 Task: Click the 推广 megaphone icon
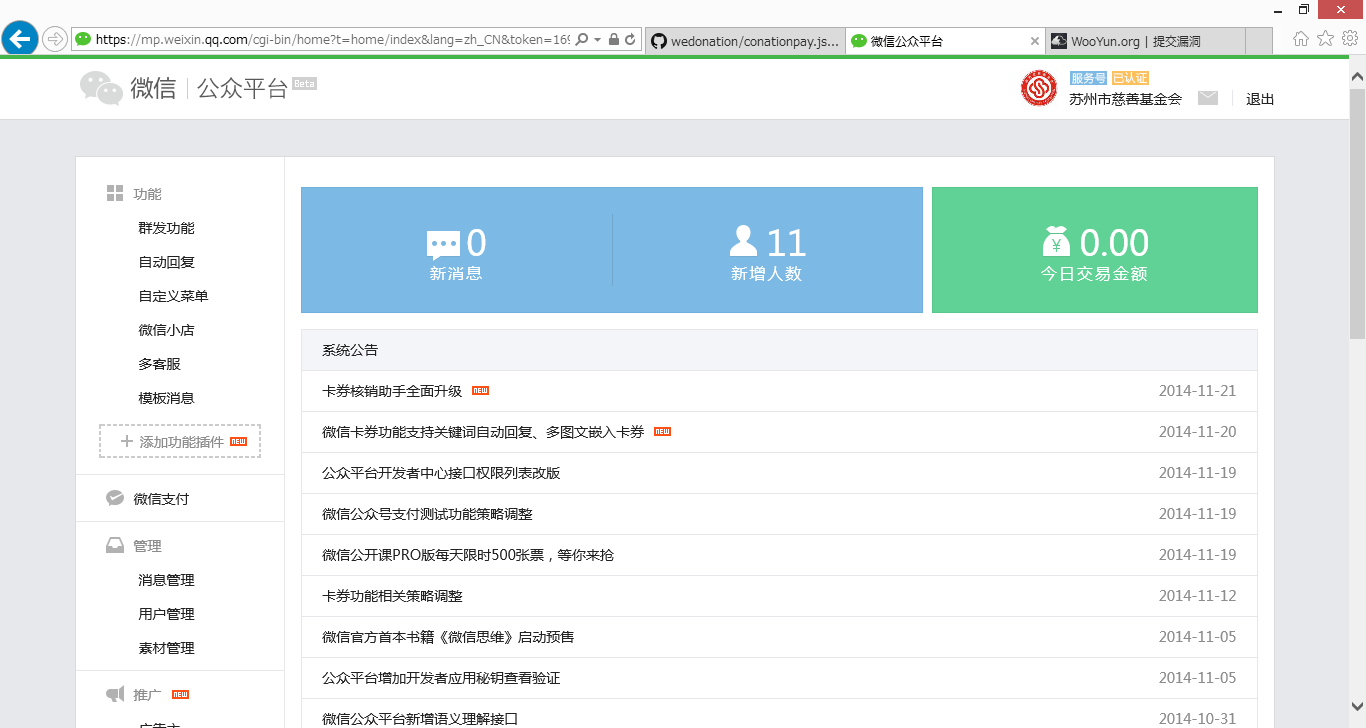pos(115,694)
